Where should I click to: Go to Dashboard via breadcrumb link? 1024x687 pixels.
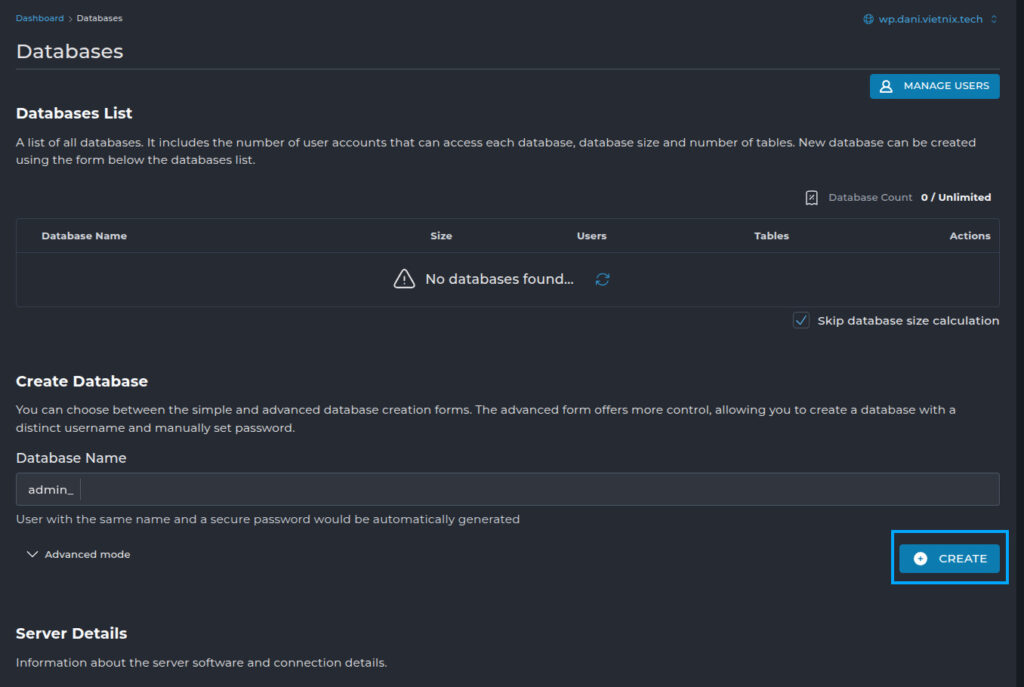tap(40, 18)
